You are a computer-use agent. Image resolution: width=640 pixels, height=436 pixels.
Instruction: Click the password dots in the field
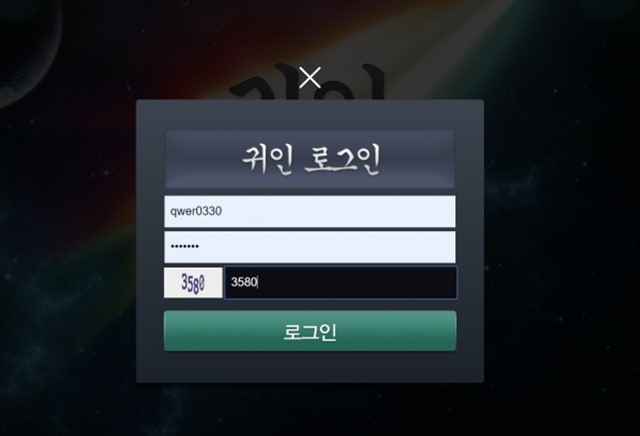click(x=184, y=246)
